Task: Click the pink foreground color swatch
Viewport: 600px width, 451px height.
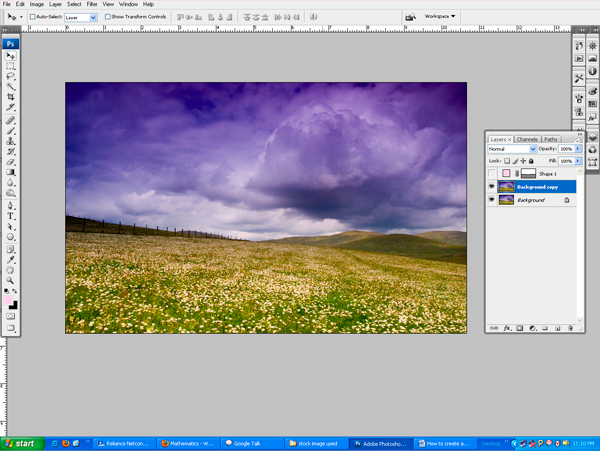Action: (8, 300)
